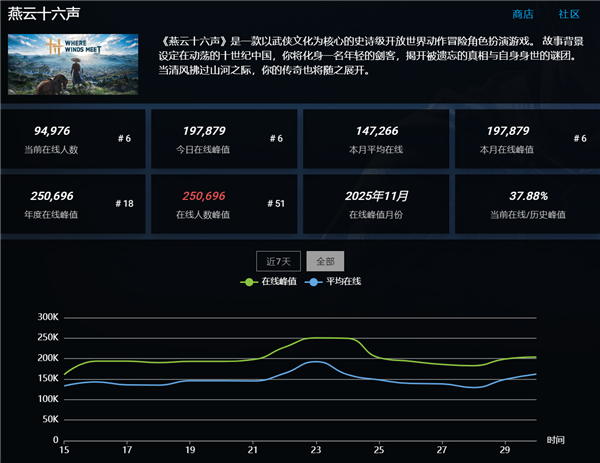Open the 在线峰值月份 2025年11月 card
This screenshot has height=463, width=600.
click(376, 203)
